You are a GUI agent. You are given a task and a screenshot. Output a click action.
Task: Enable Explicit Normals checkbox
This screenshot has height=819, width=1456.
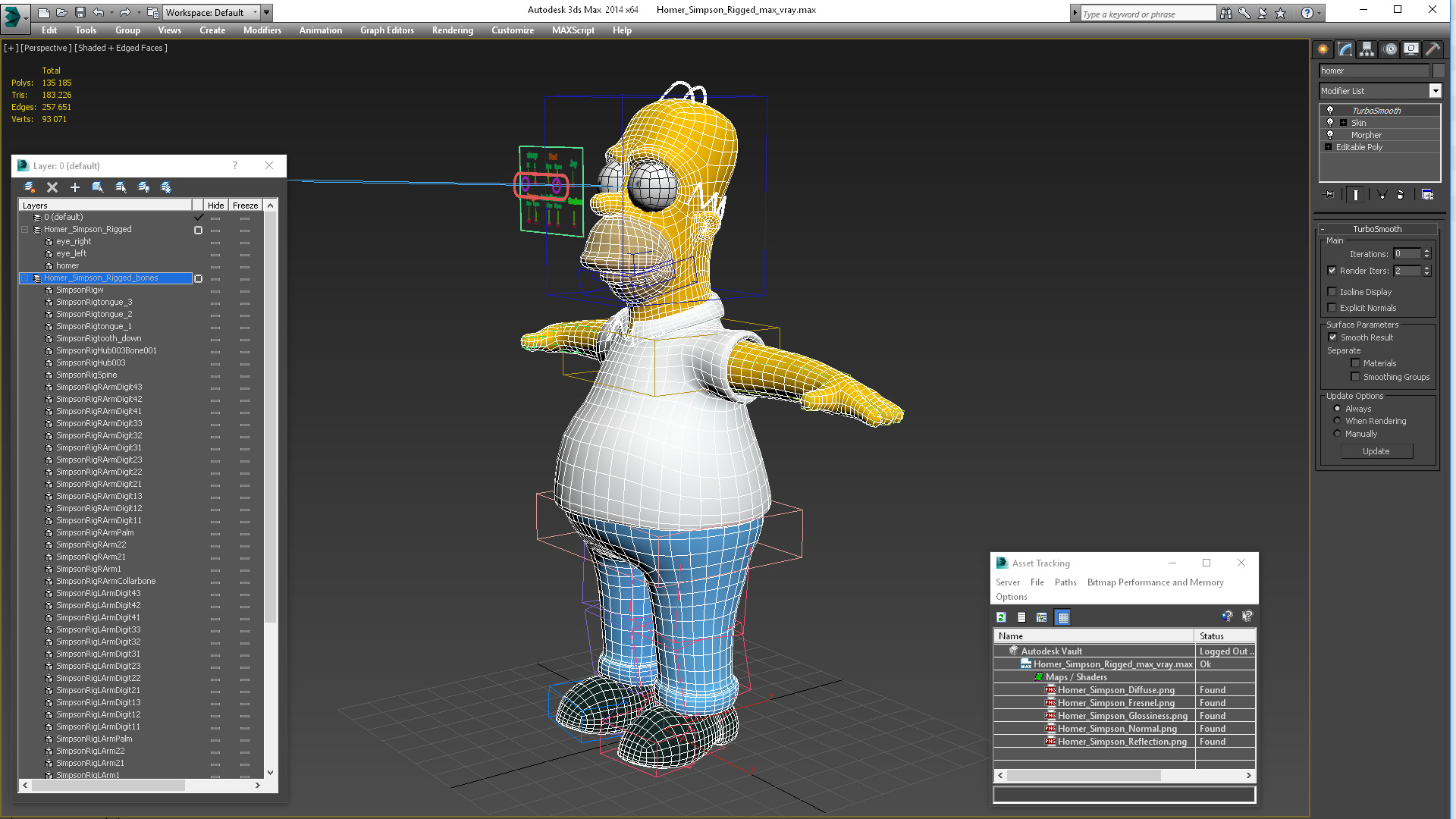pos(1332,308)
